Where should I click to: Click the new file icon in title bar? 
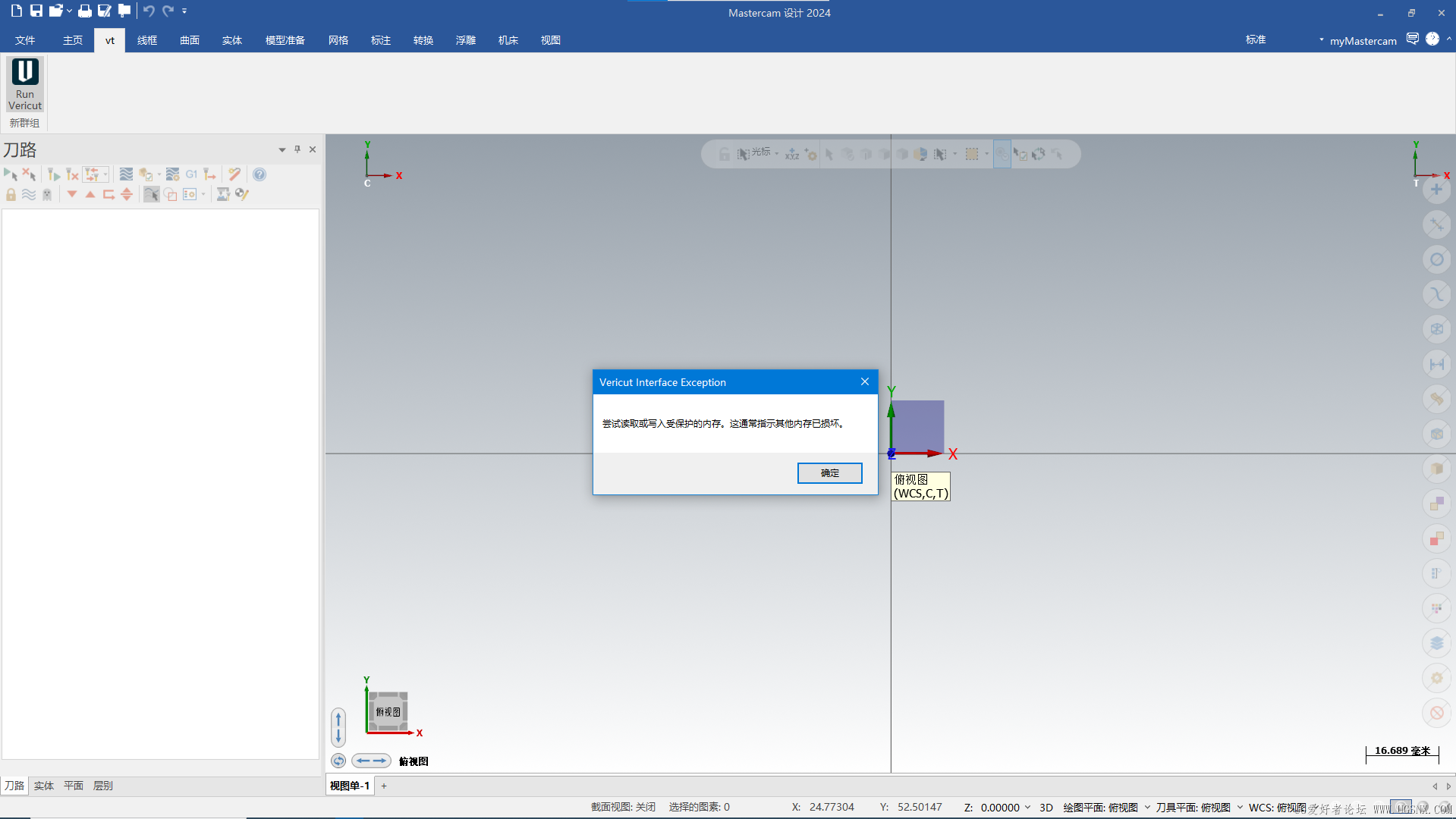16,11
